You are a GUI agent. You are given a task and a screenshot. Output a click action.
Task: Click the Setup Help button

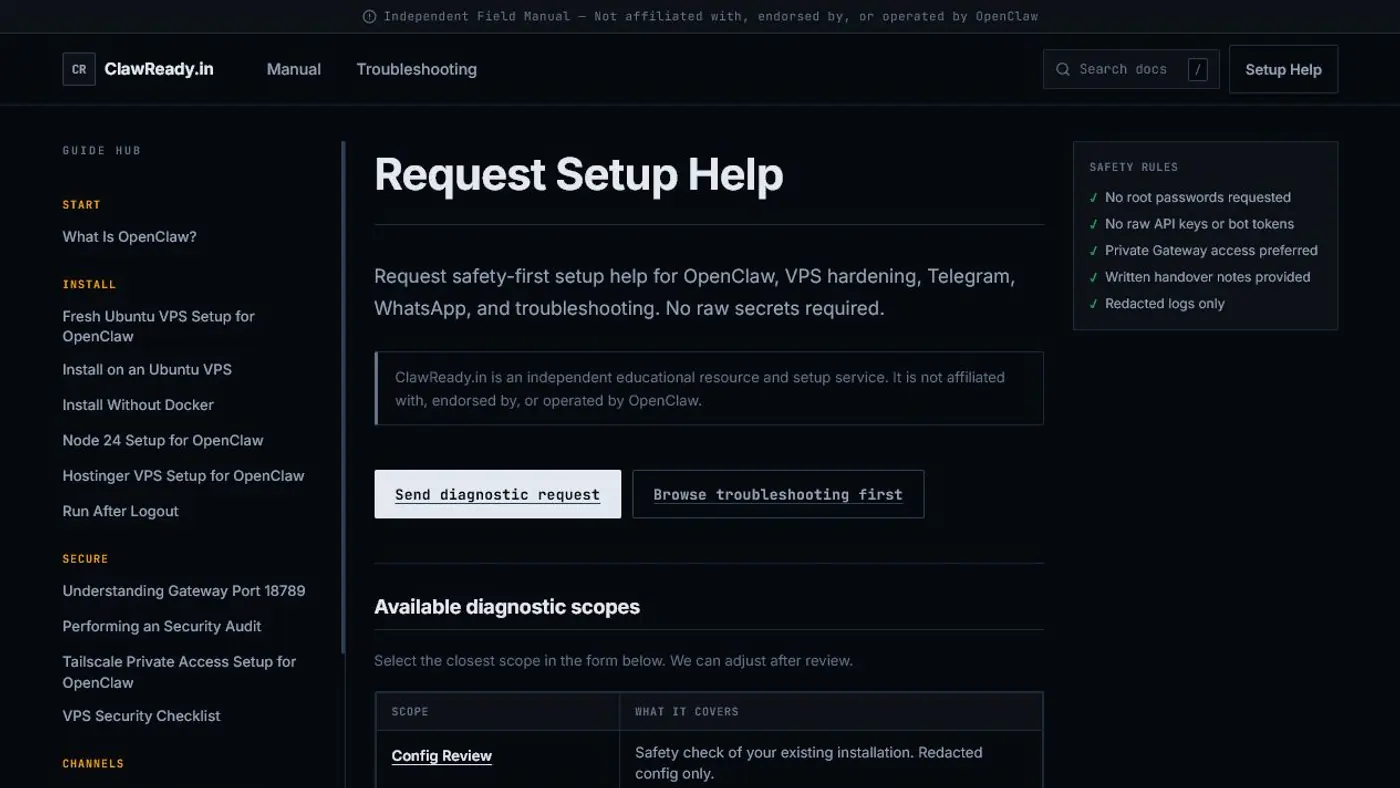(x=1283, y=69)
